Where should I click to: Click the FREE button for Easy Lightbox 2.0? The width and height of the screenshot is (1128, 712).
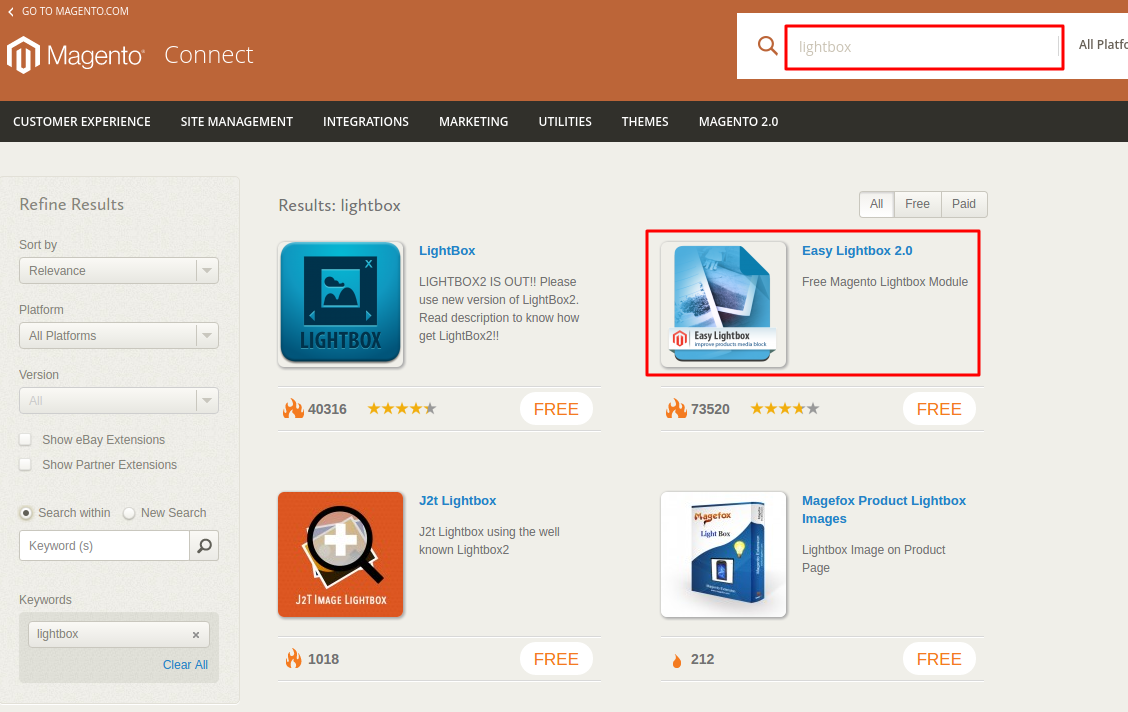tap(939, 409)
